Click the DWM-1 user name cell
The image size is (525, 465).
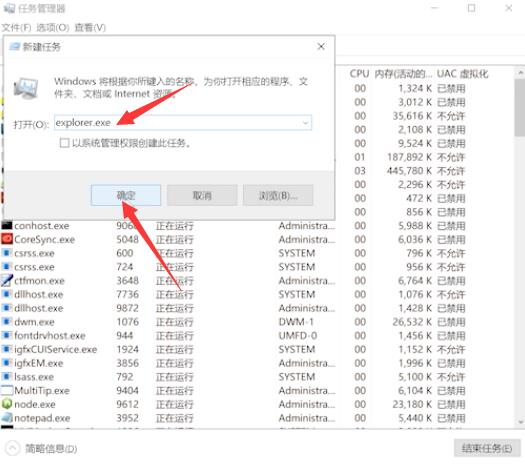point(296,322)
